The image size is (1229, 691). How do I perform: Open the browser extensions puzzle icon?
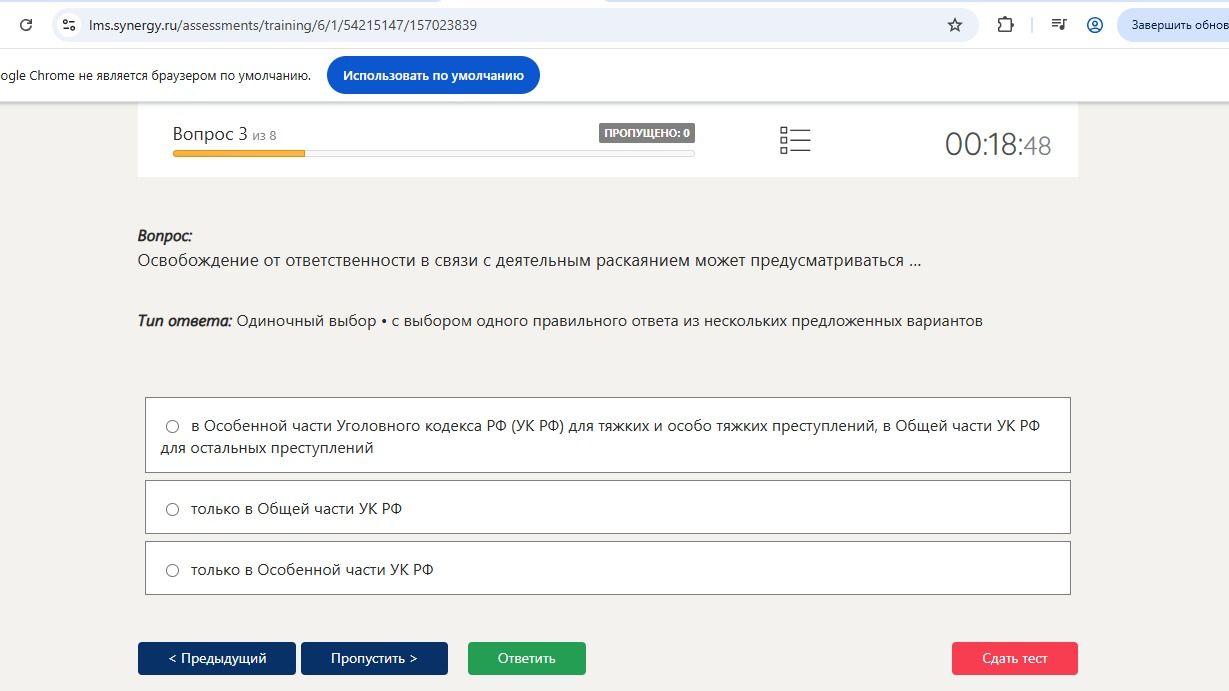pos(1006,25)
